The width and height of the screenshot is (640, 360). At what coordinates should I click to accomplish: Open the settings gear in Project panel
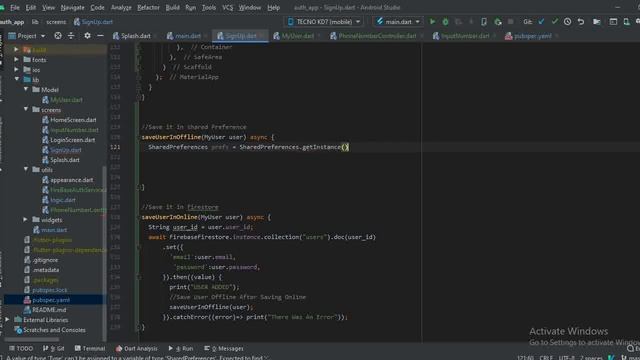tap(87, 36)
